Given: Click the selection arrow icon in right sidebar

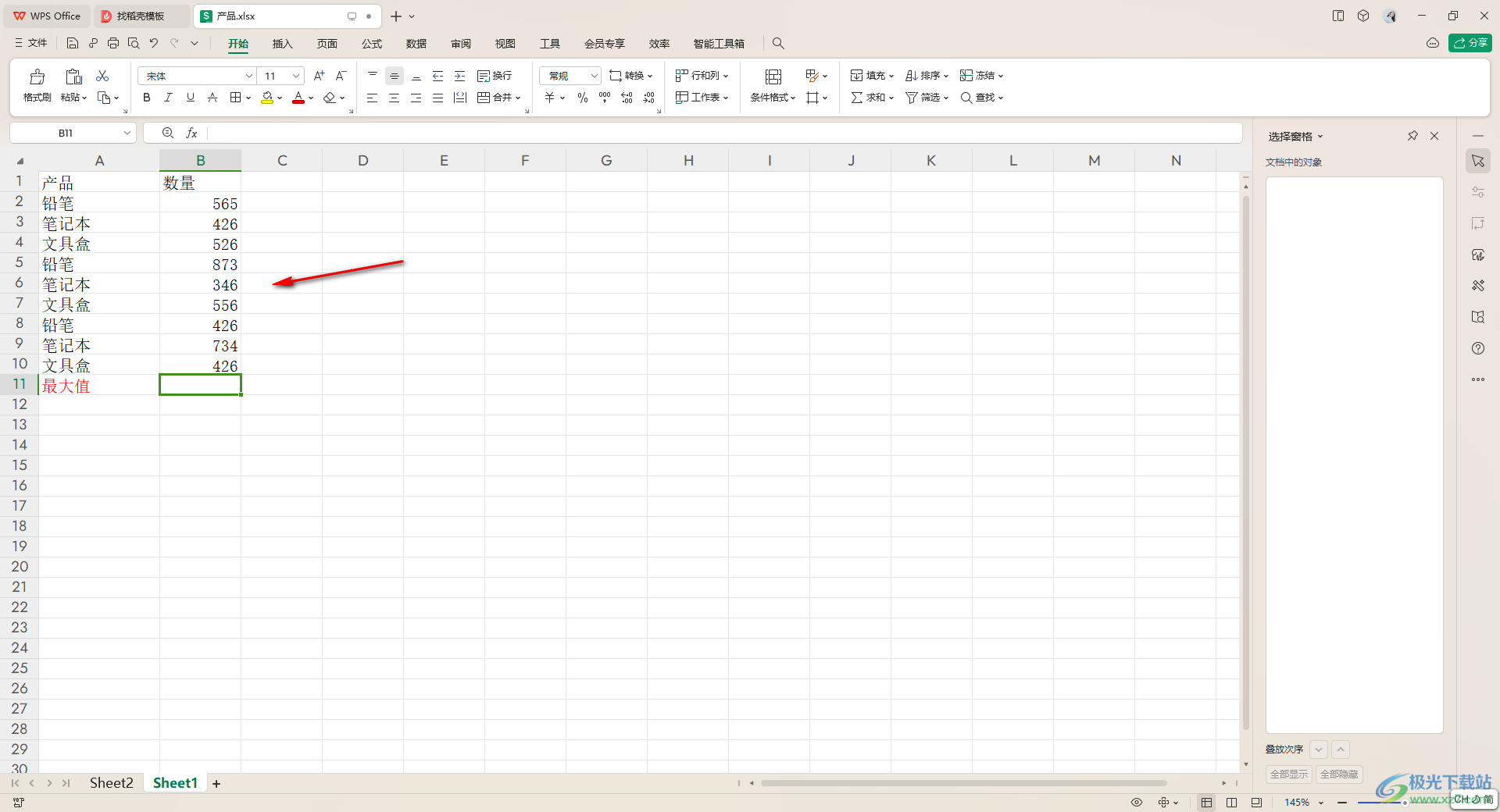Looking at the screenshot, I should [1478, 161].
